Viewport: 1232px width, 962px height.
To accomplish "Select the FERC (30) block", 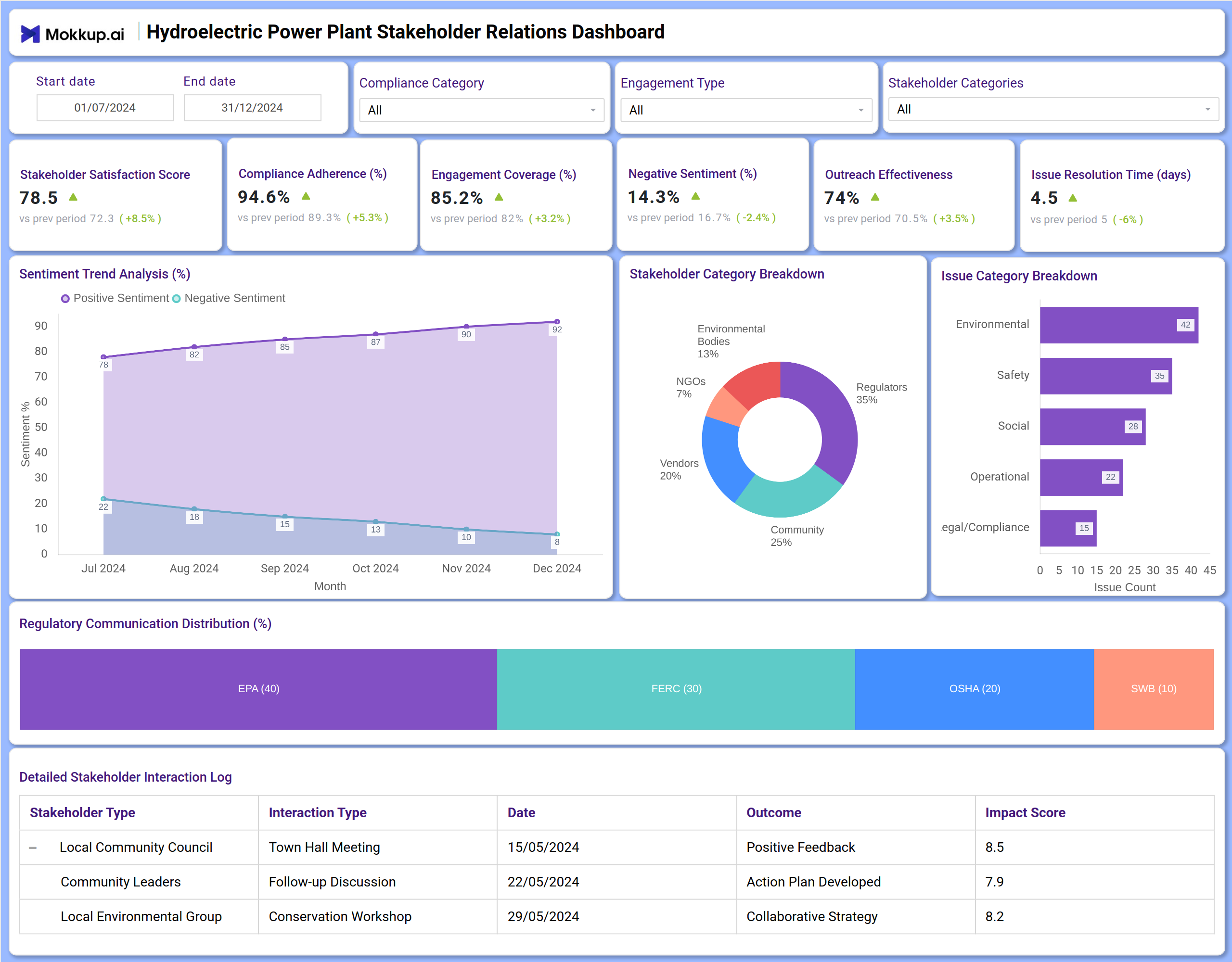I will point(676,689).
